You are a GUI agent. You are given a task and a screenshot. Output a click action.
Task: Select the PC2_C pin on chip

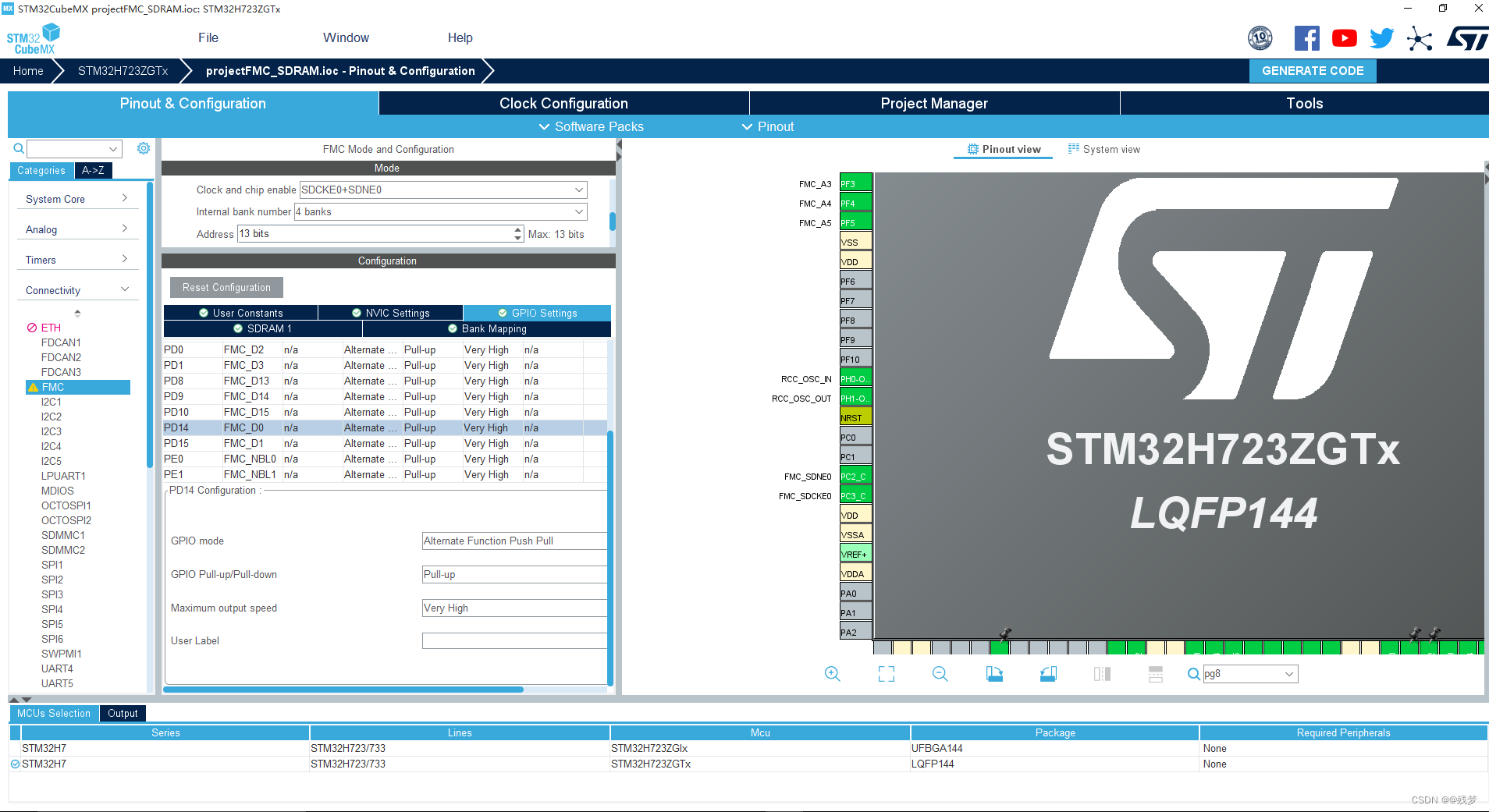tap(855, 477)
